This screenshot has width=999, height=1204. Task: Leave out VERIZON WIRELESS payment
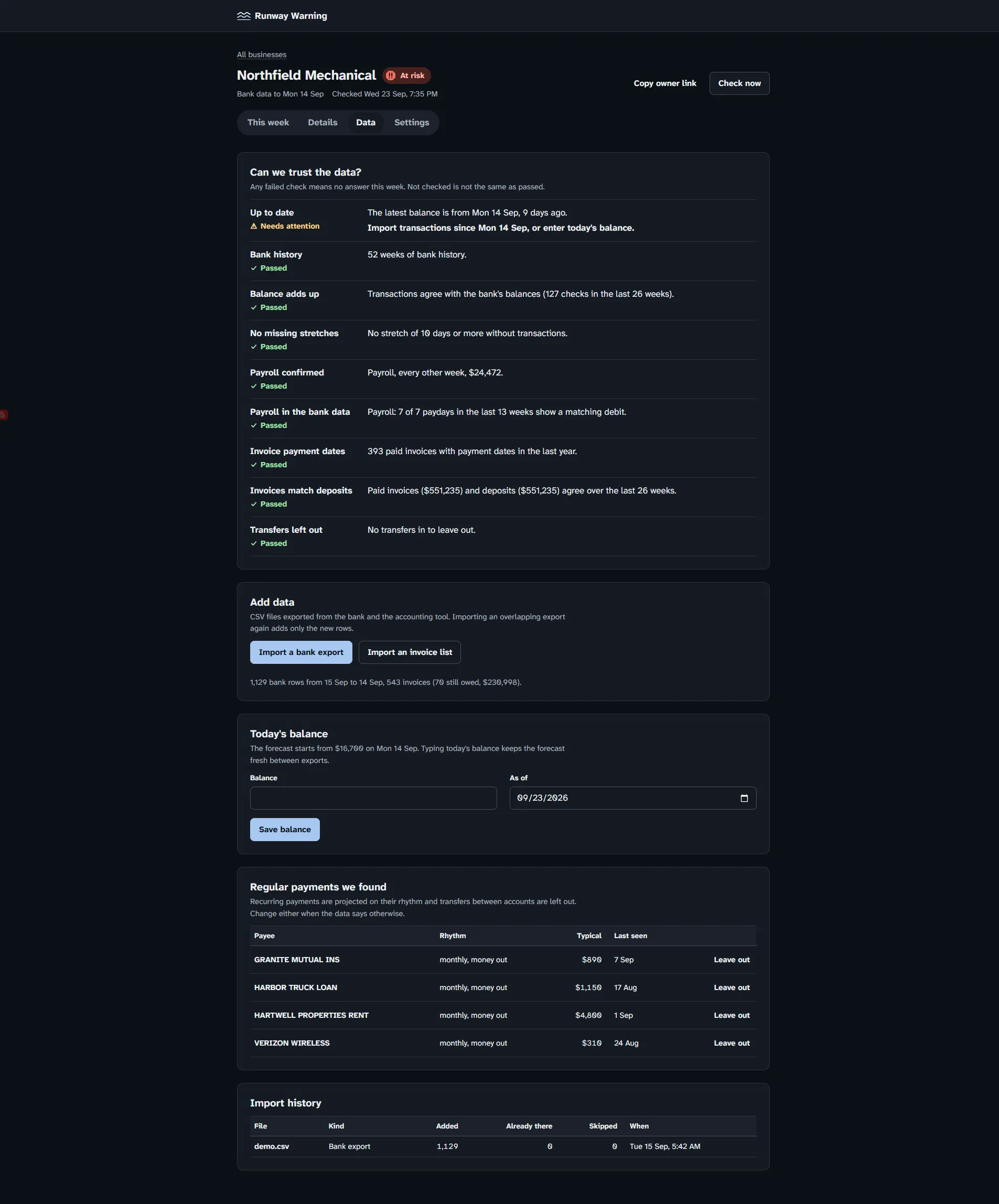[x=731, y=1043]
